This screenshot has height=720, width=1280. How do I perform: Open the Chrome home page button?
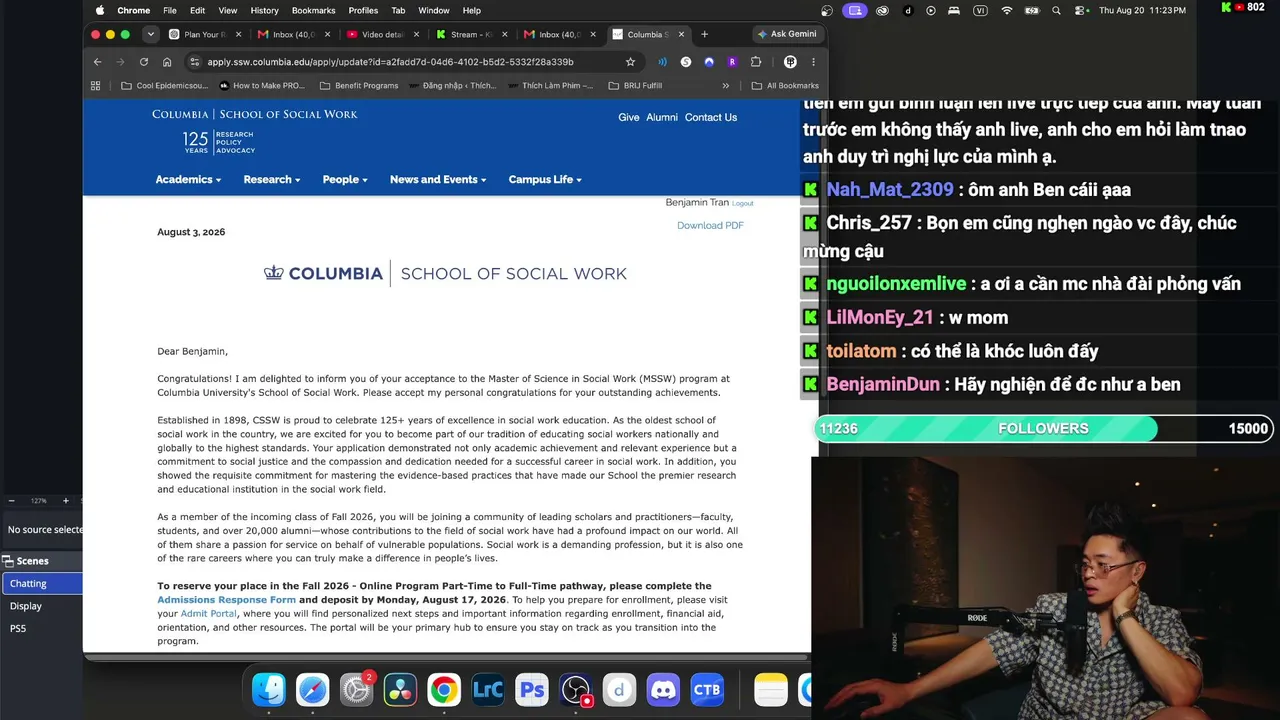167,62
